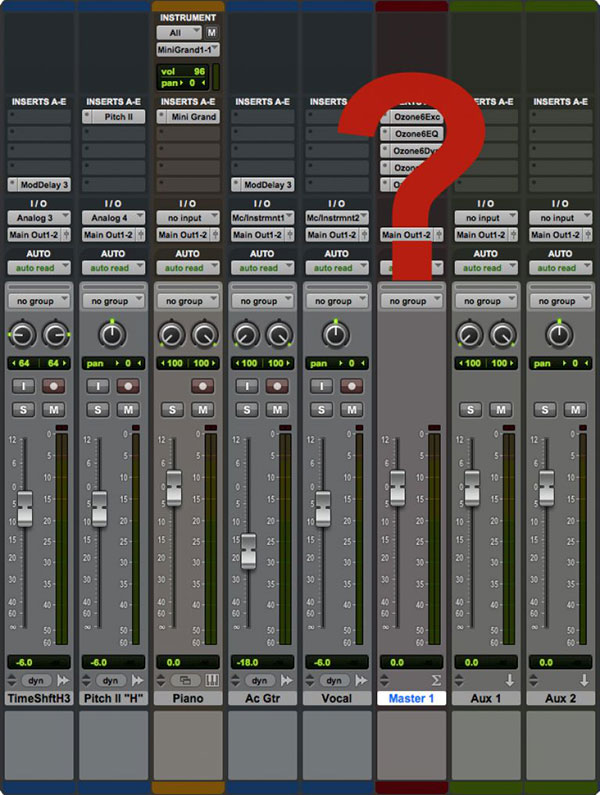Select the Master 1 track name
The width and height of the screenshot is (600, 795).
[411, 698]
